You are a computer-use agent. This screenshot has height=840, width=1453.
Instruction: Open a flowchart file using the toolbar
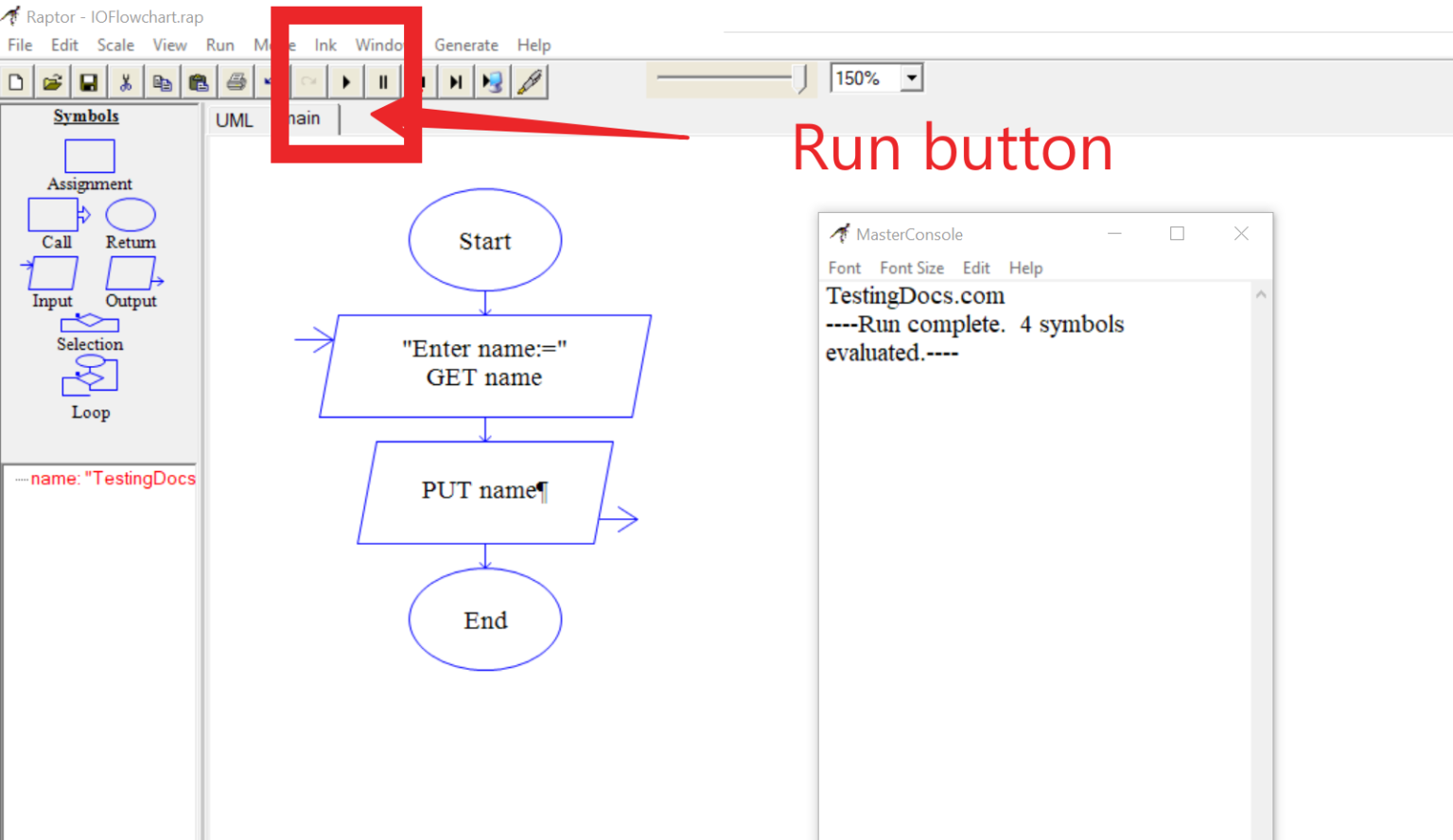[52, 81]
